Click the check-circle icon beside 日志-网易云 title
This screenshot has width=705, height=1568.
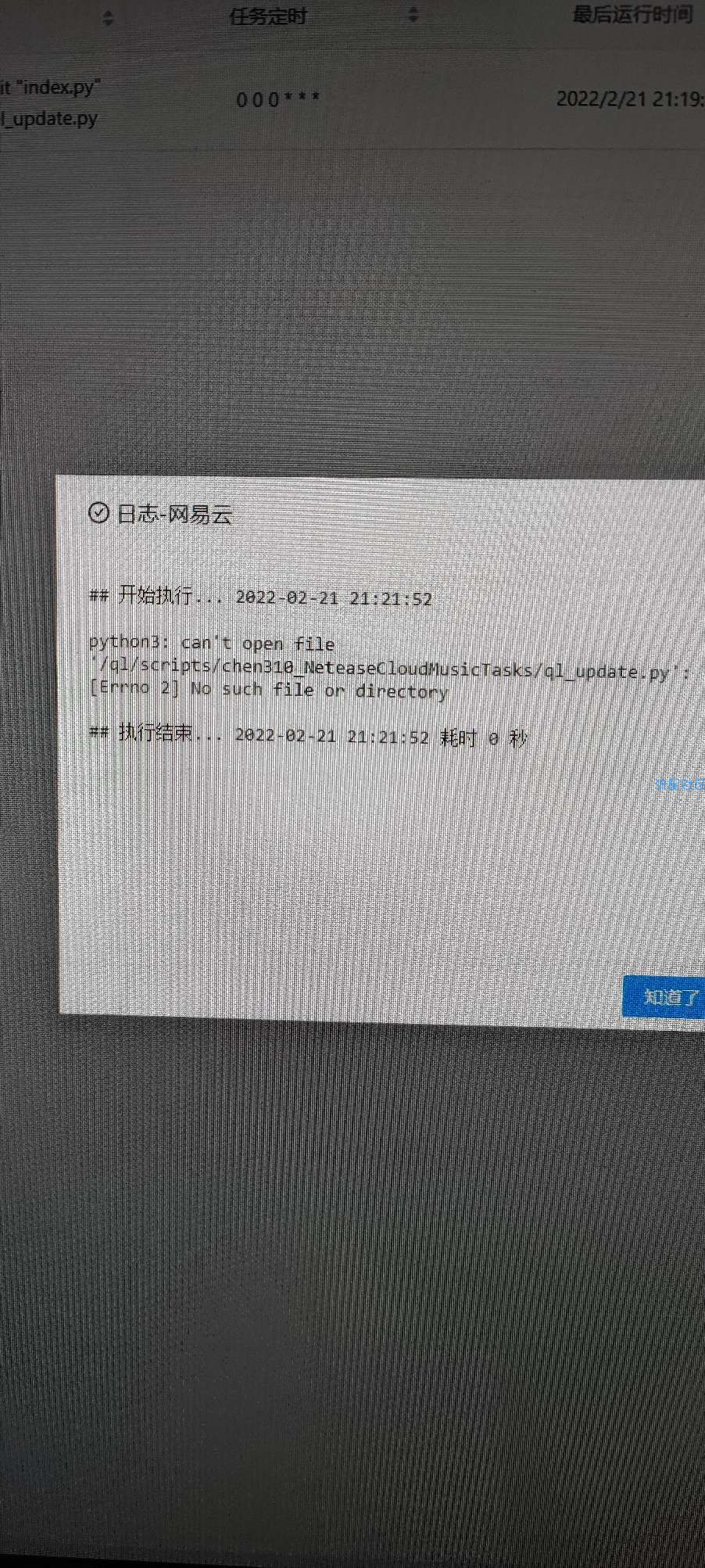point(98,513)
